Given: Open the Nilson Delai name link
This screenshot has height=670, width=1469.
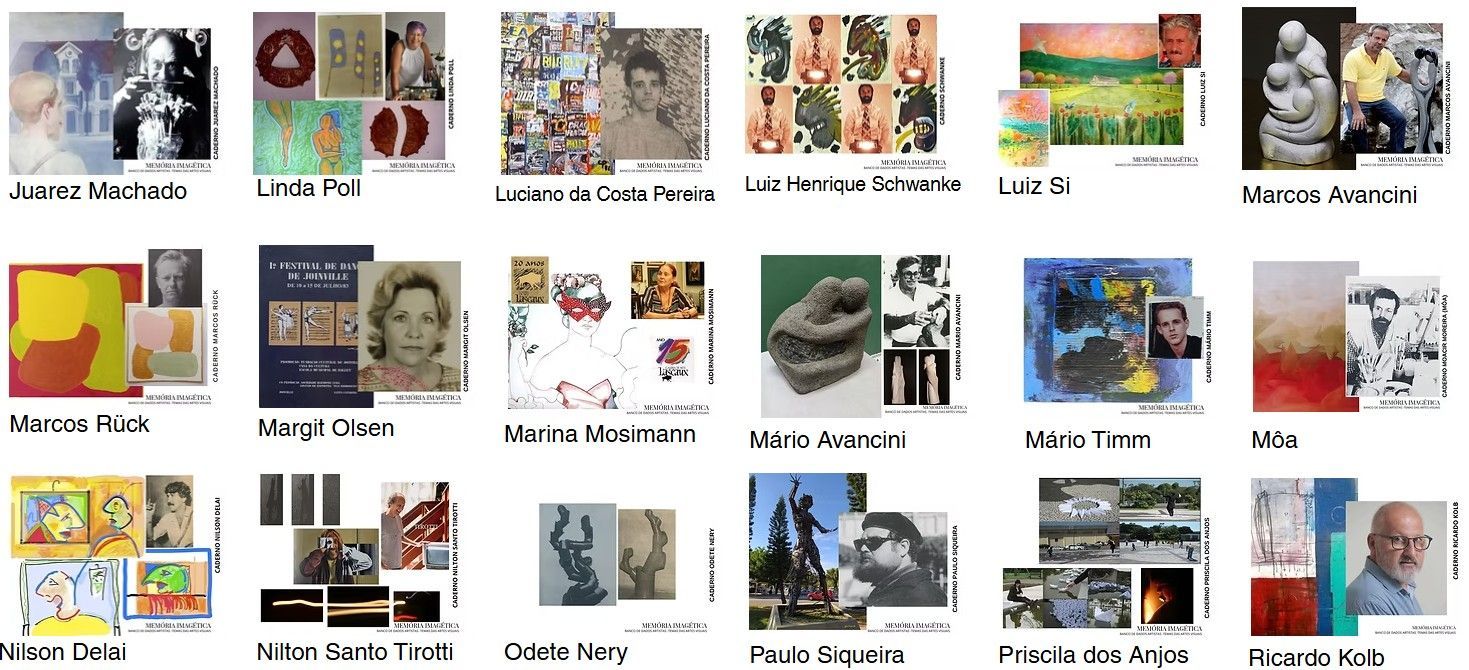Looking at the screenshot, I should click(62, 653).
